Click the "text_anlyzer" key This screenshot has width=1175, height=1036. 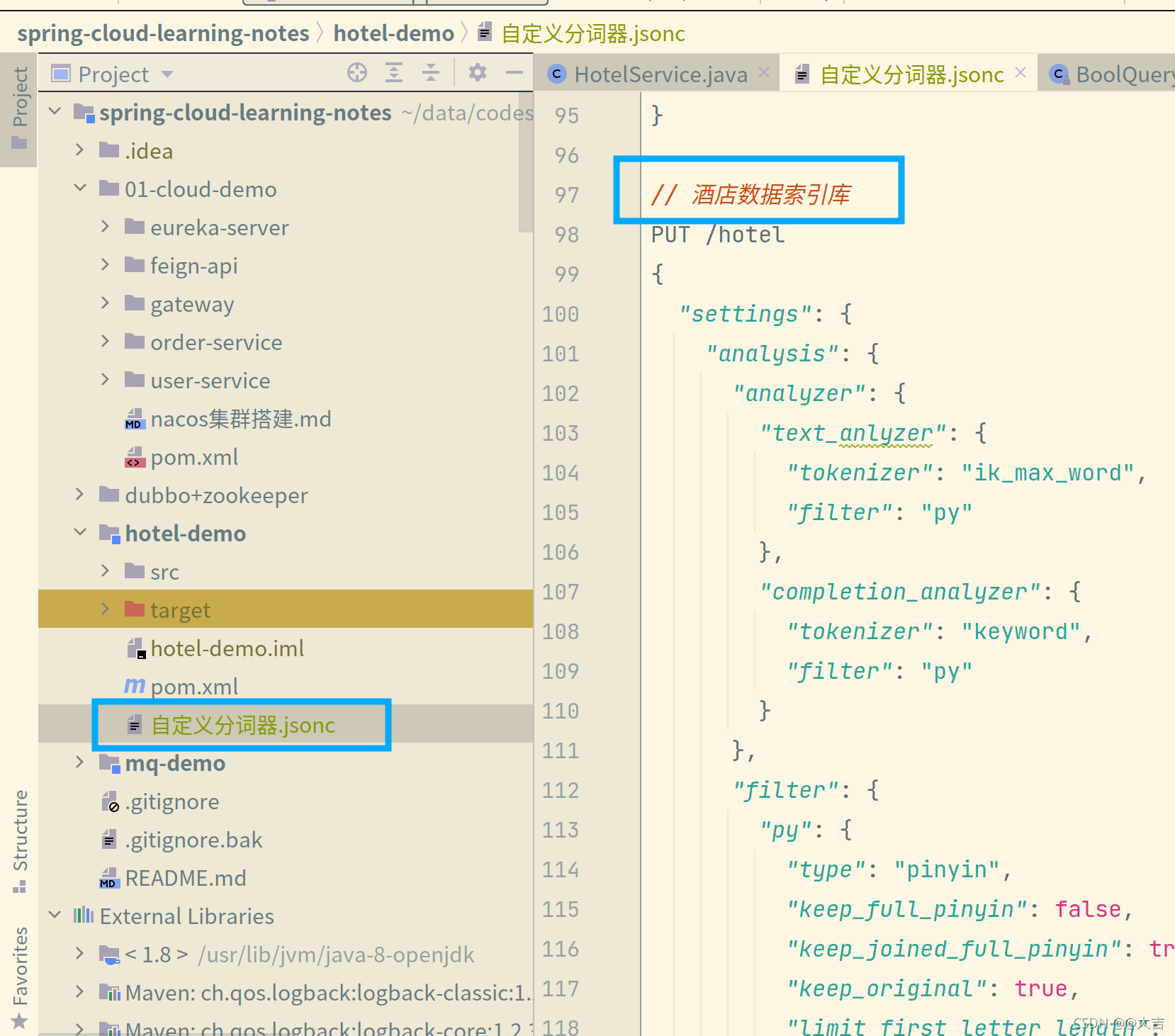[x=853, y=433]
